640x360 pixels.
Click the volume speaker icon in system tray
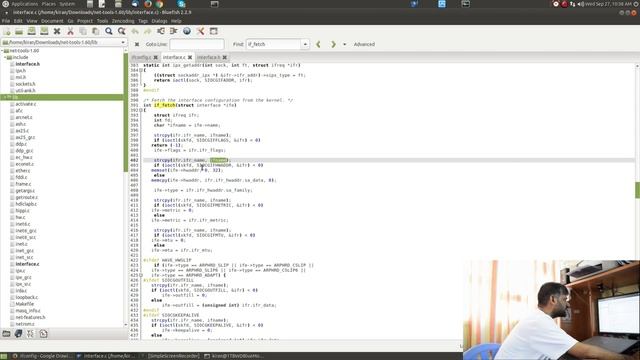580,4
